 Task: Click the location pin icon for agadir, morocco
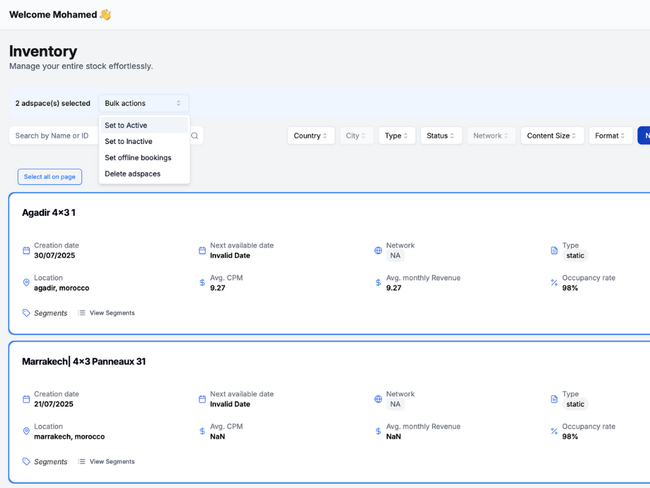tap(26, 283)
